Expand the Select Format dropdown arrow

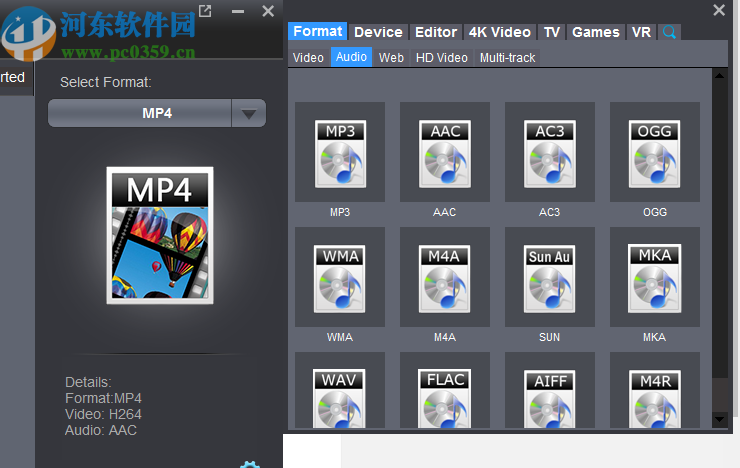[x=249, y=113]
